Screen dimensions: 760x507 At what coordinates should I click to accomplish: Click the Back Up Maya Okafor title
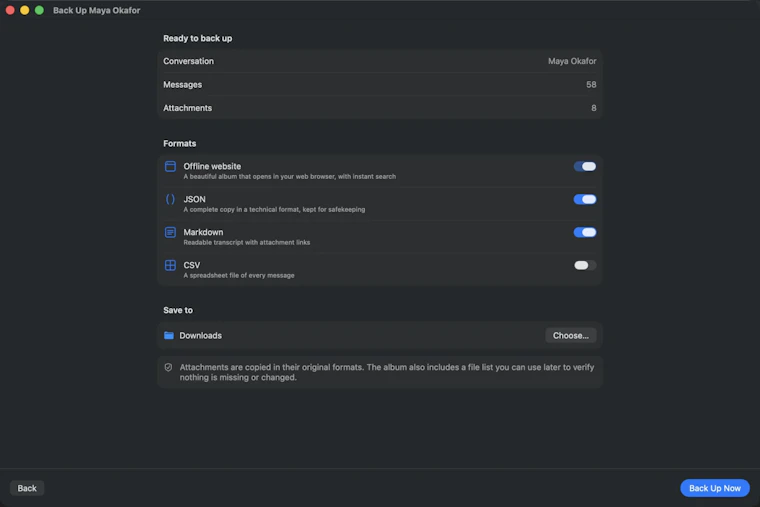pos(96,10)
